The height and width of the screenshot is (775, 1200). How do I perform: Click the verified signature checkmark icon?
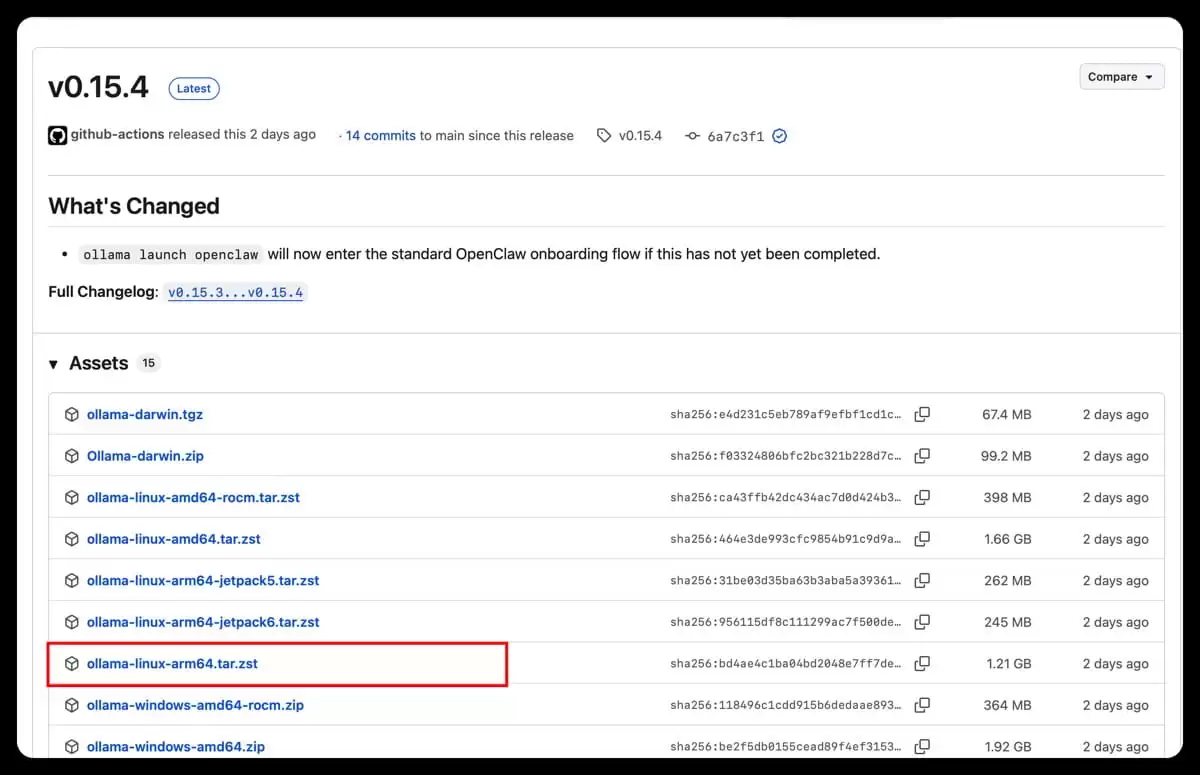(779, 136)
